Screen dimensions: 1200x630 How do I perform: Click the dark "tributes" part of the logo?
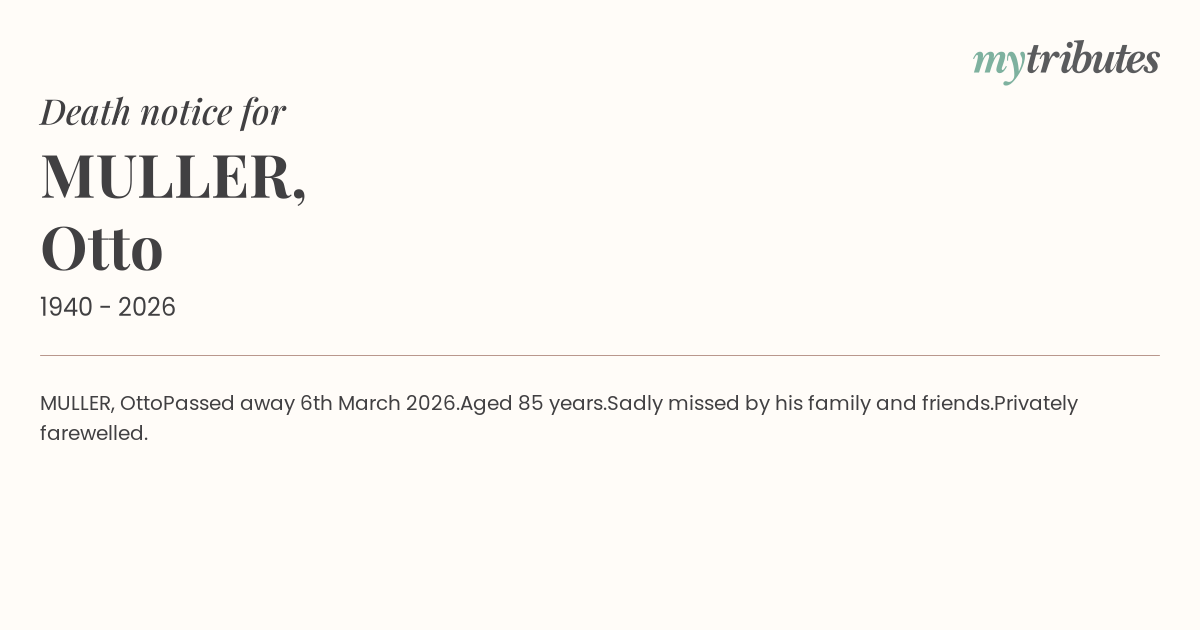1092,59
